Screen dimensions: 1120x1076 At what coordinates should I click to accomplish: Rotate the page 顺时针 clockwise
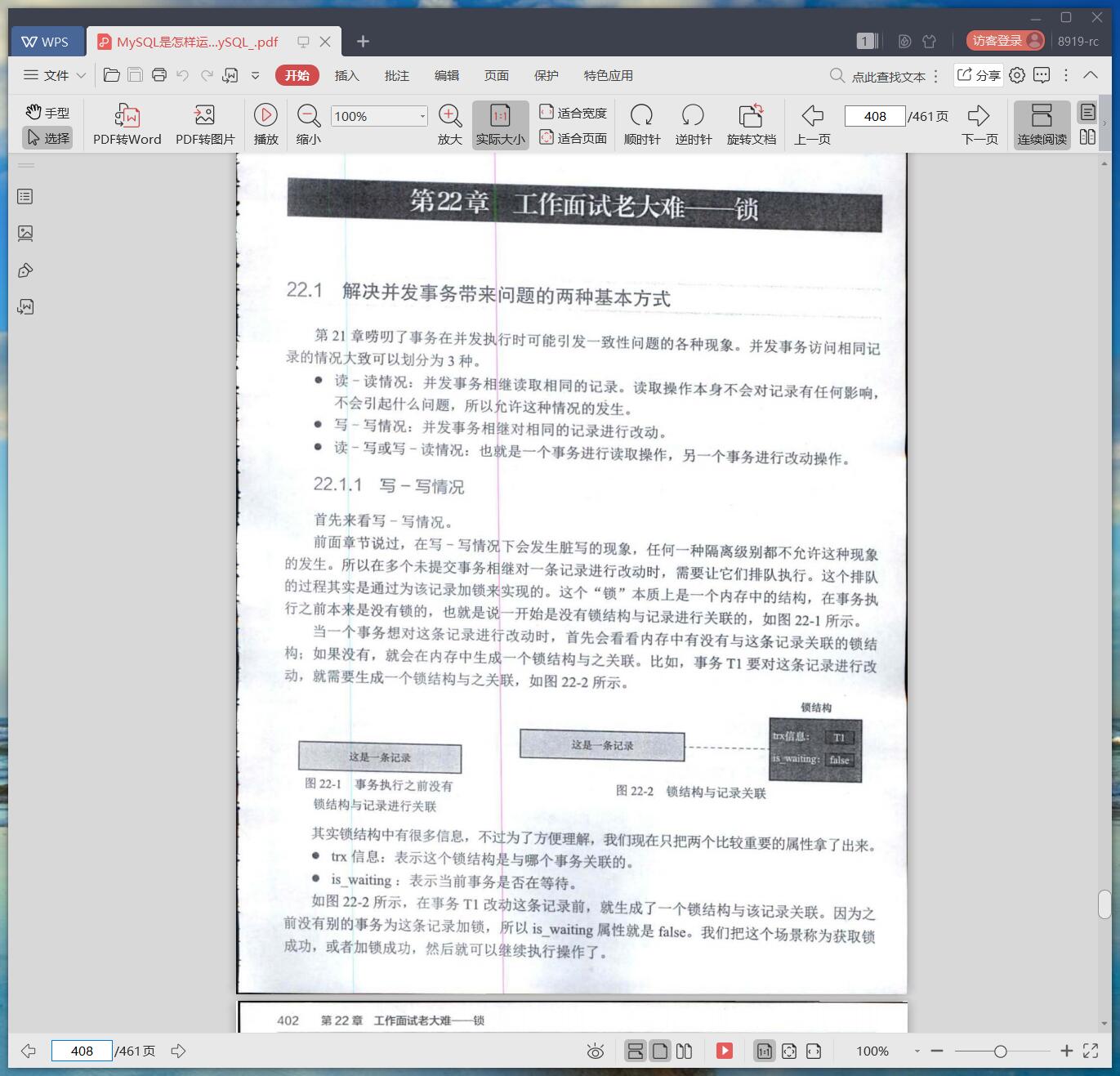[x=642, y=124]
